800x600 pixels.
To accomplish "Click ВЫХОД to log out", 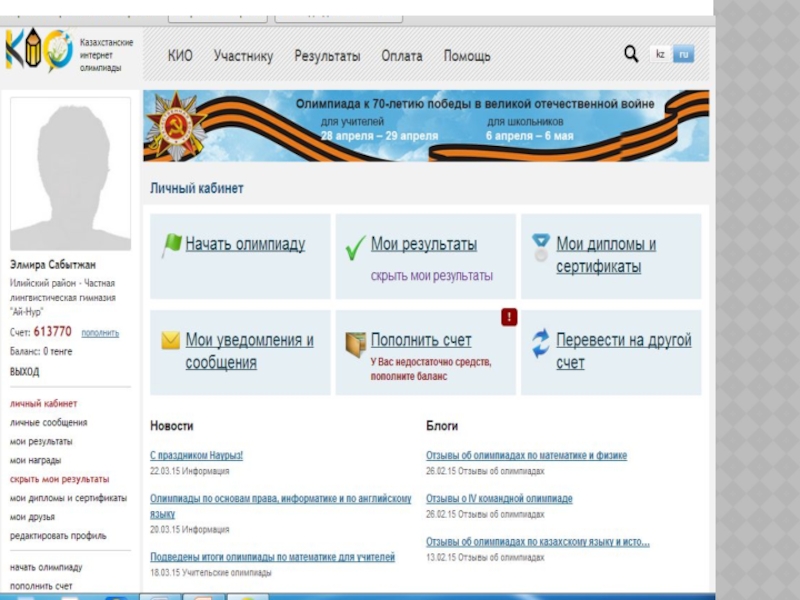I will tap(24, 371).
